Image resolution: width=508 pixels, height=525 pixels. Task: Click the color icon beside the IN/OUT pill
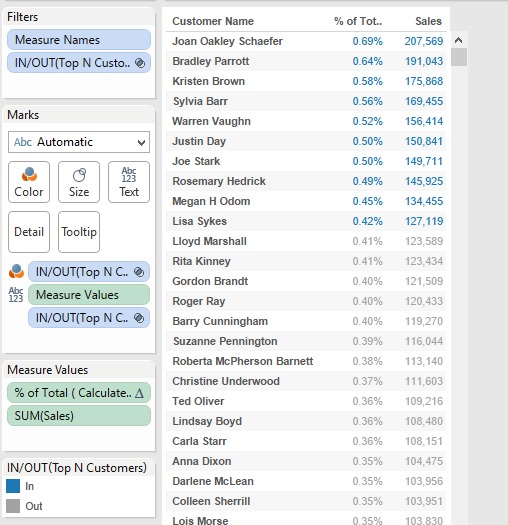(x=16, y=271)
